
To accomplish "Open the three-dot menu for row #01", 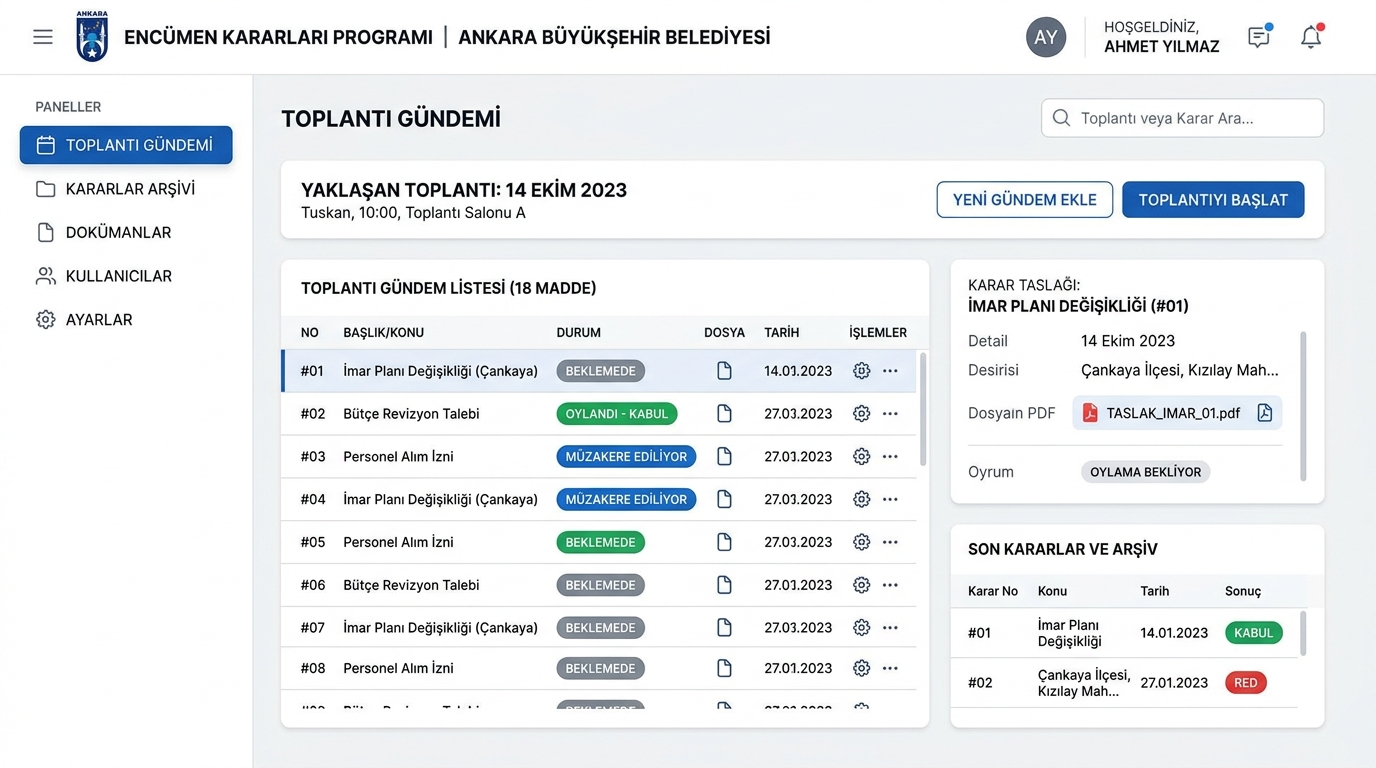I will click(890, 371).
